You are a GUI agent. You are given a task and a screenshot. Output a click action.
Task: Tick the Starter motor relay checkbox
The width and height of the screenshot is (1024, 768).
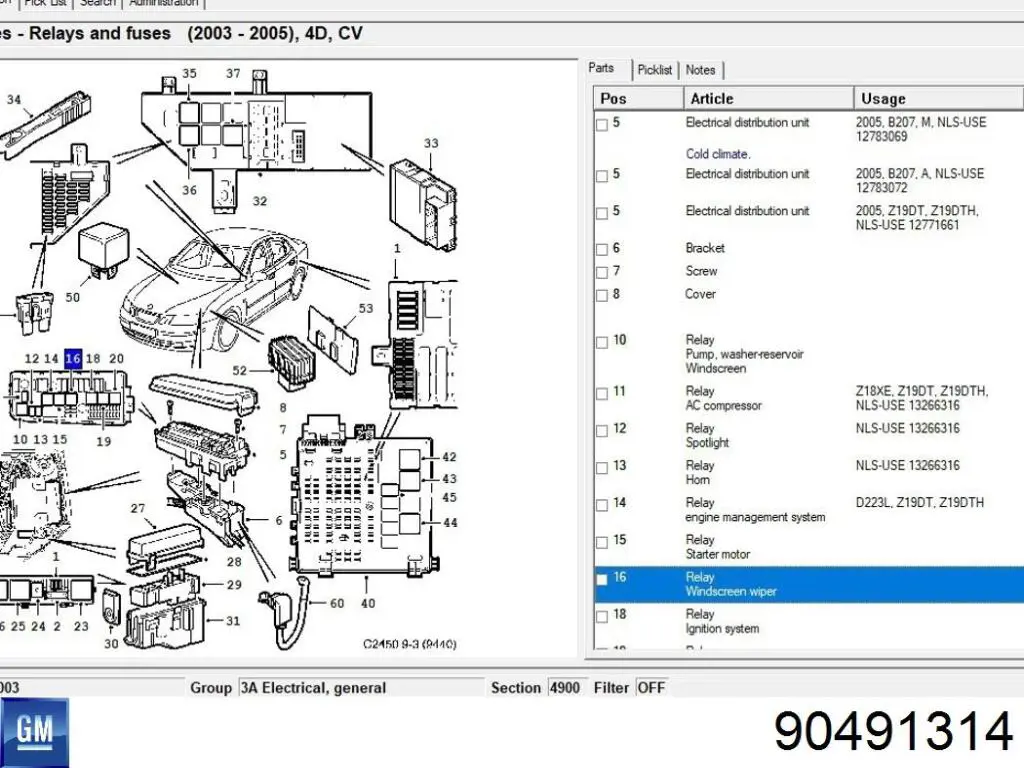click(x=602, y=542)
